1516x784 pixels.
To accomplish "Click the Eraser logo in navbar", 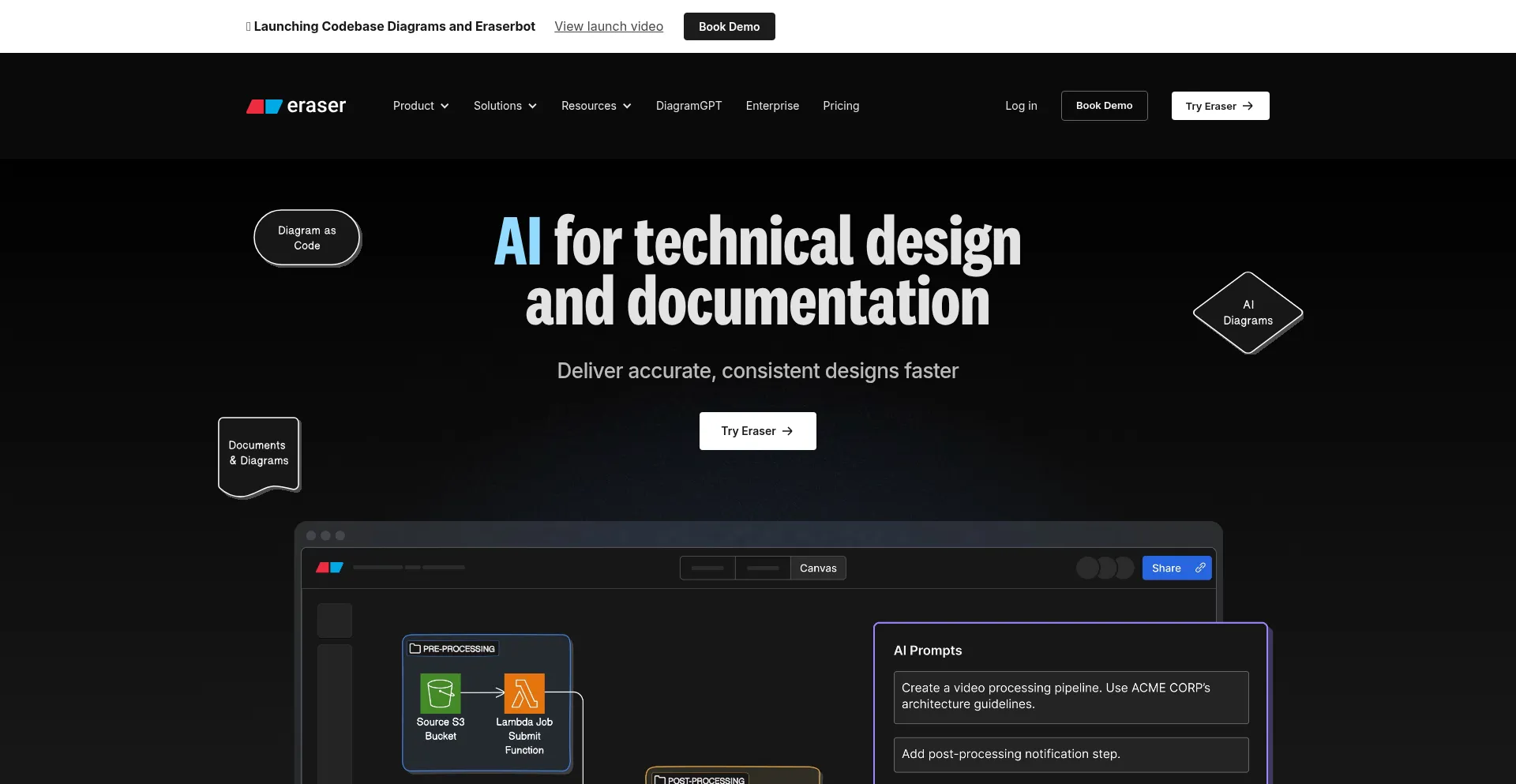I will (296, 106).
